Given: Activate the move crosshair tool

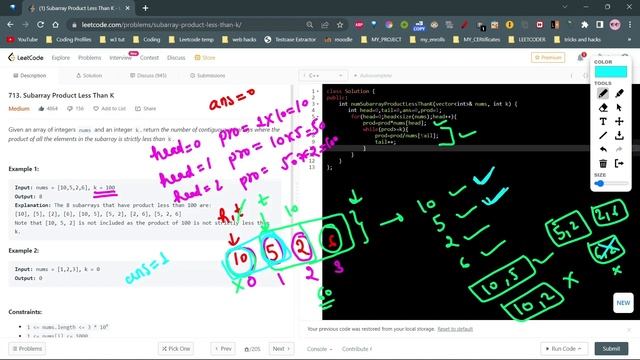Looking at the screenshot, I should [x=619, y=122].
